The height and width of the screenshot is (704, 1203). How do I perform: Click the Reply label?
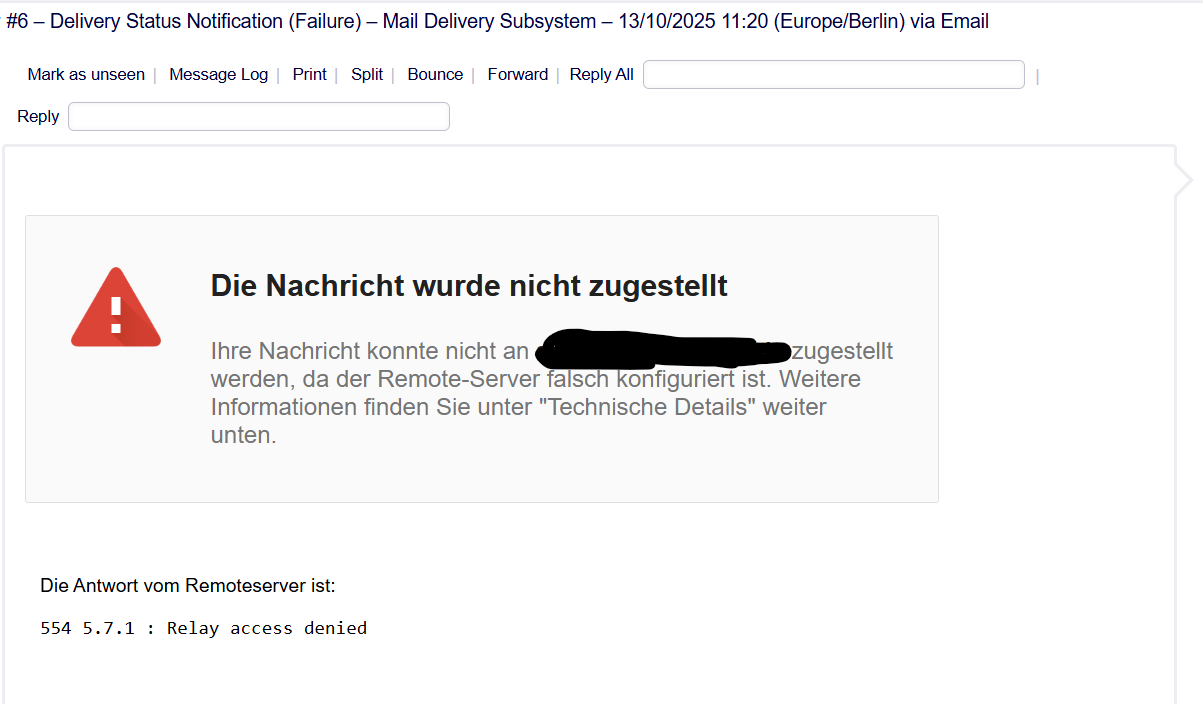click(38, 117)
